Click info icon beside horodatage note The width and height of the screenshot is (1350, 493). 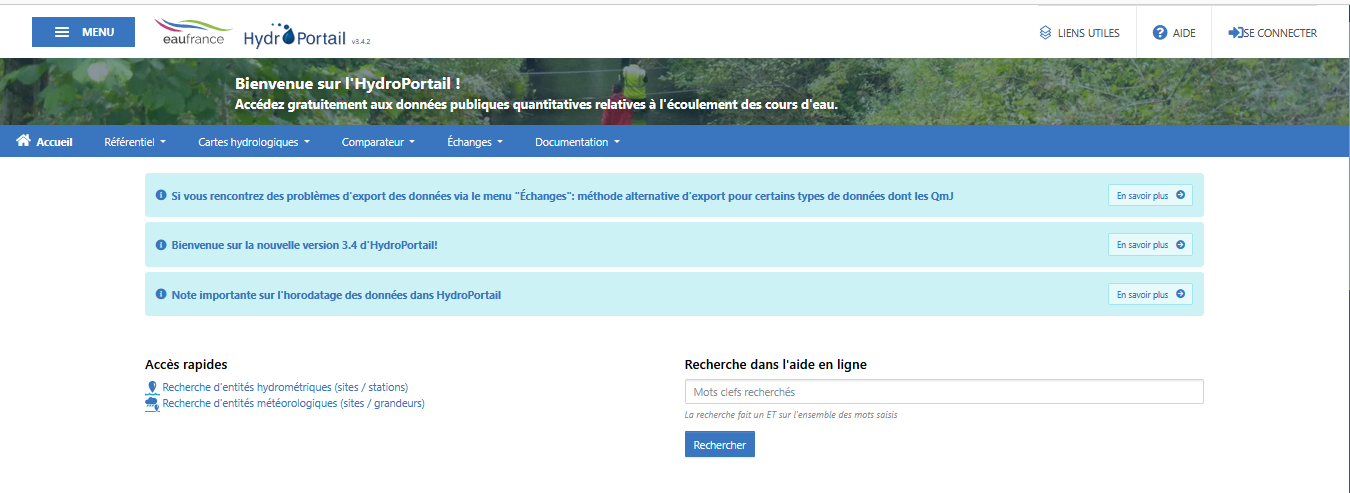(x=161, y=295)
